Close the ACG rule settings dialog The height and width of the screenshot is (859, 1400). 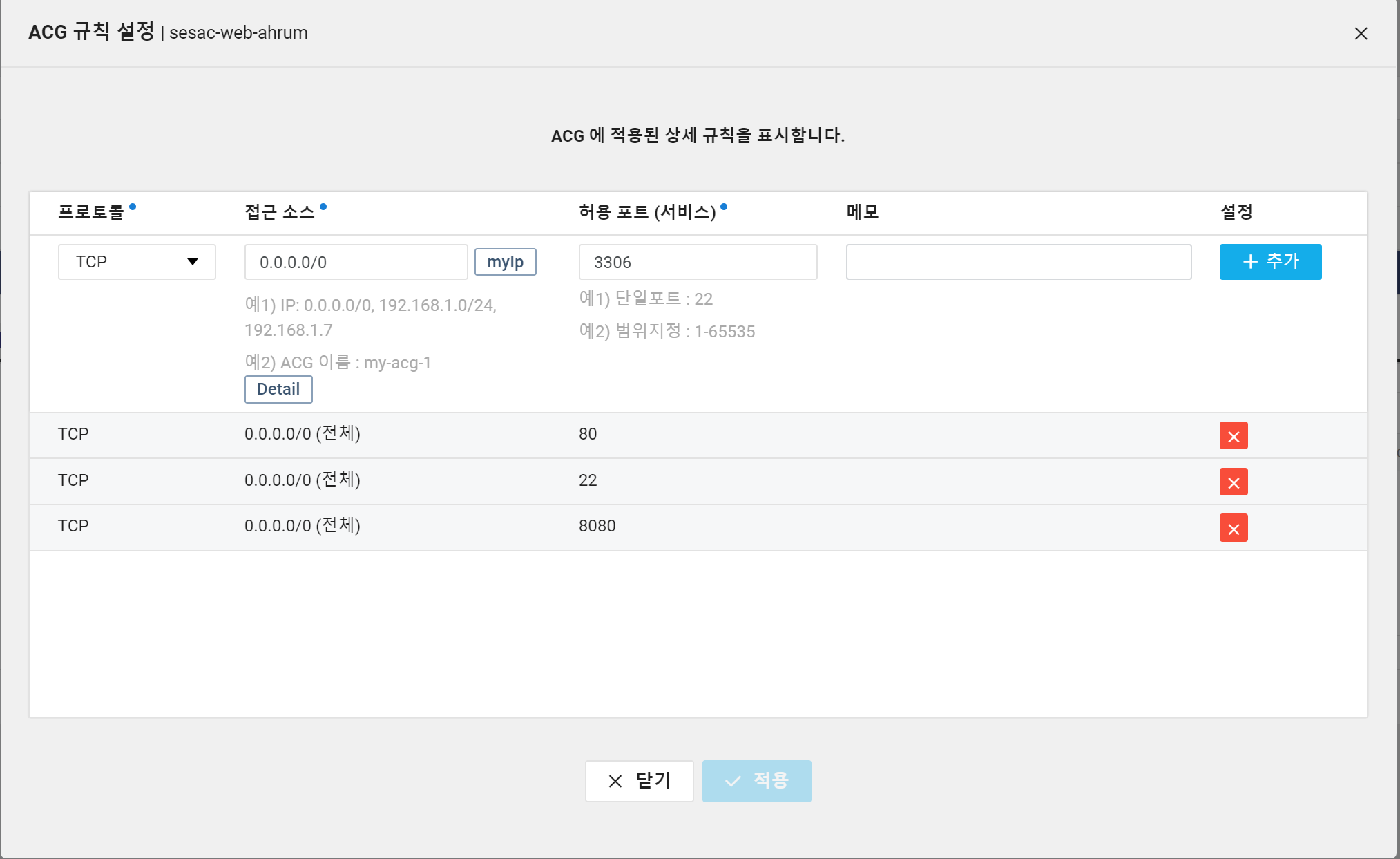pos(1361,33)
